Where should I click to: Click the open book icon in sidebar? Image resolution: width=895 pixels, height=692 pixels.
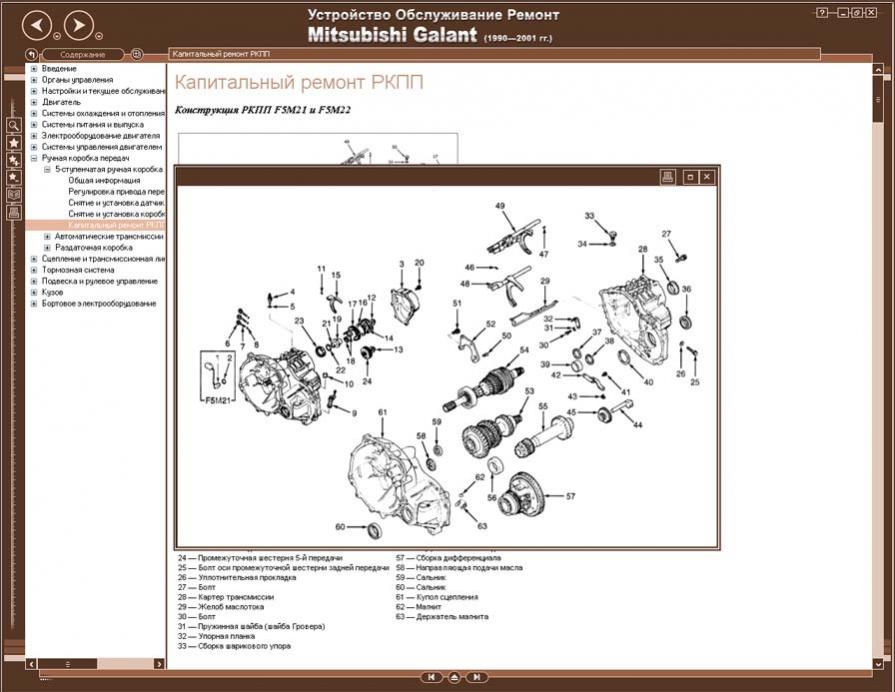[14, 195]
